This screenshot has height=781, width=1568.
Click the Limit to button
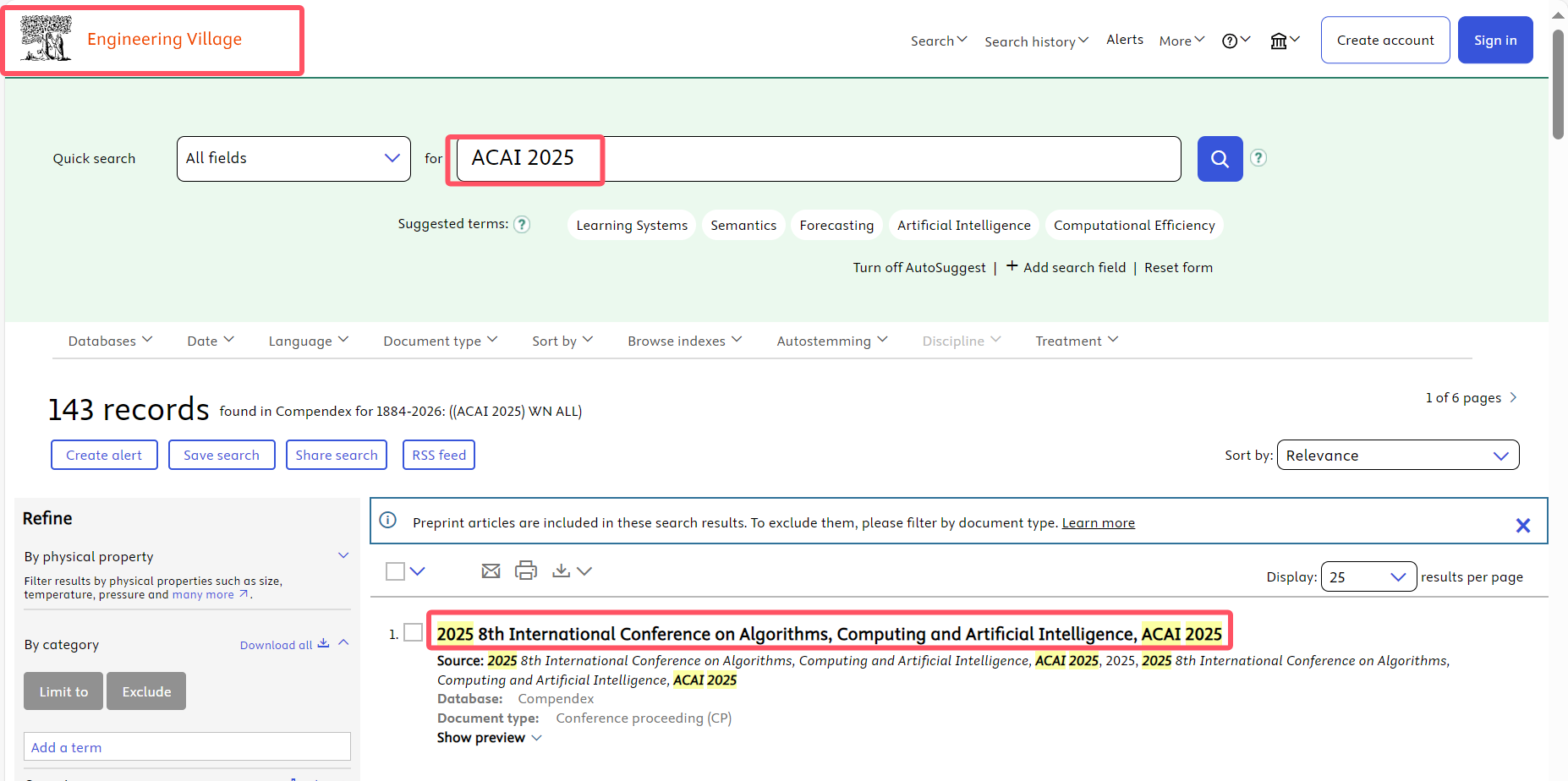[63, 691]
